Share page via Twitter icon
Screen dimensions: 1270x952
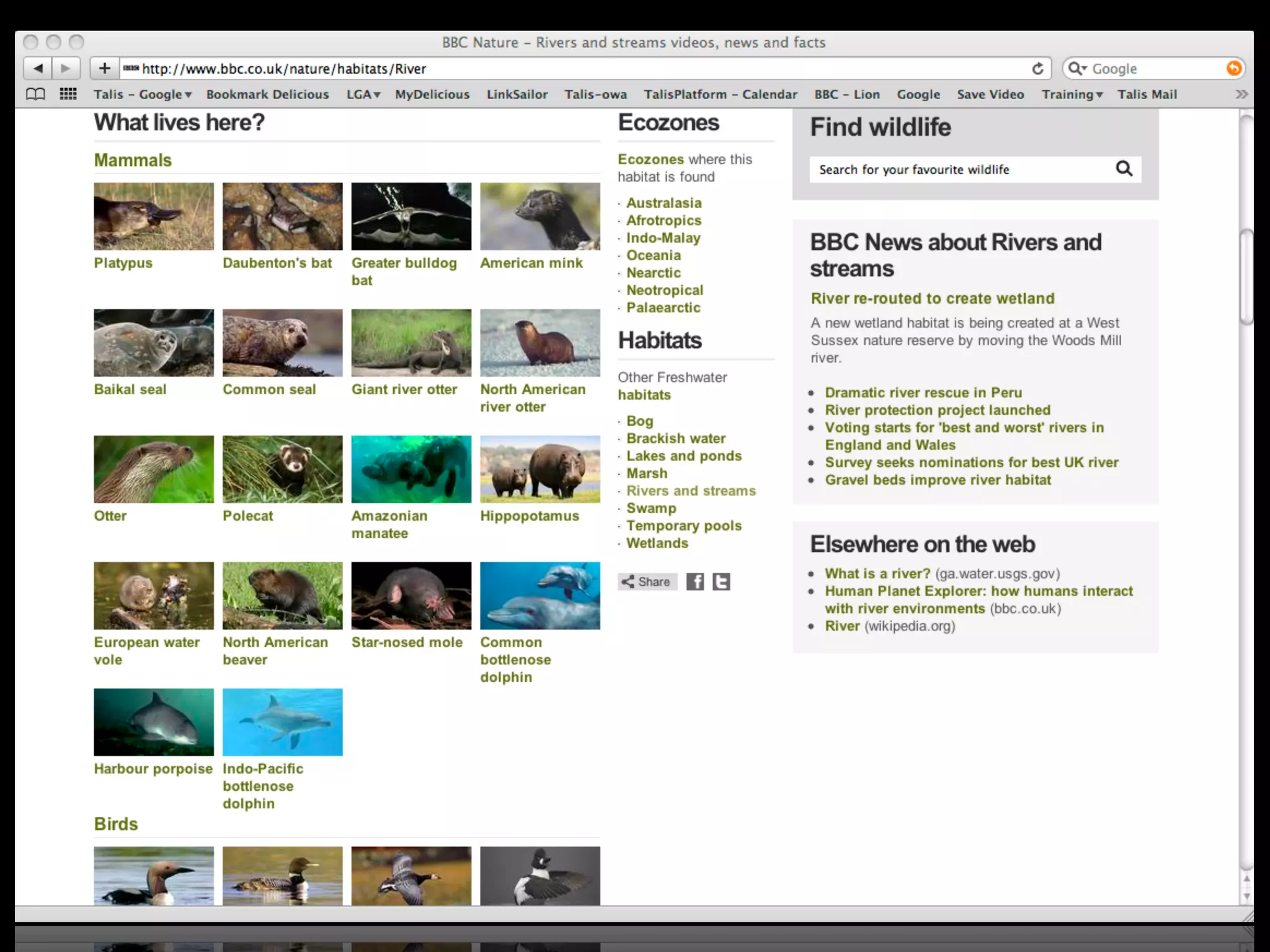click(x=721, y=581)
